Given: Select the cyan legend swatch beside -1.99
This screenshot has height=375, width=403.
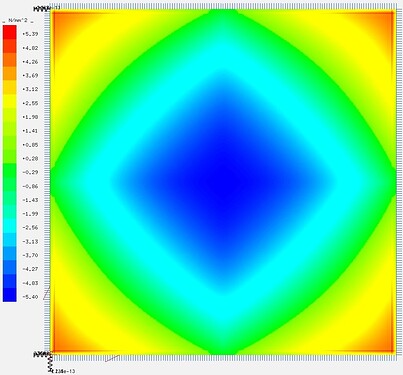Looking at the screenshot, I should pyautogui.click(x=10, y=212).
